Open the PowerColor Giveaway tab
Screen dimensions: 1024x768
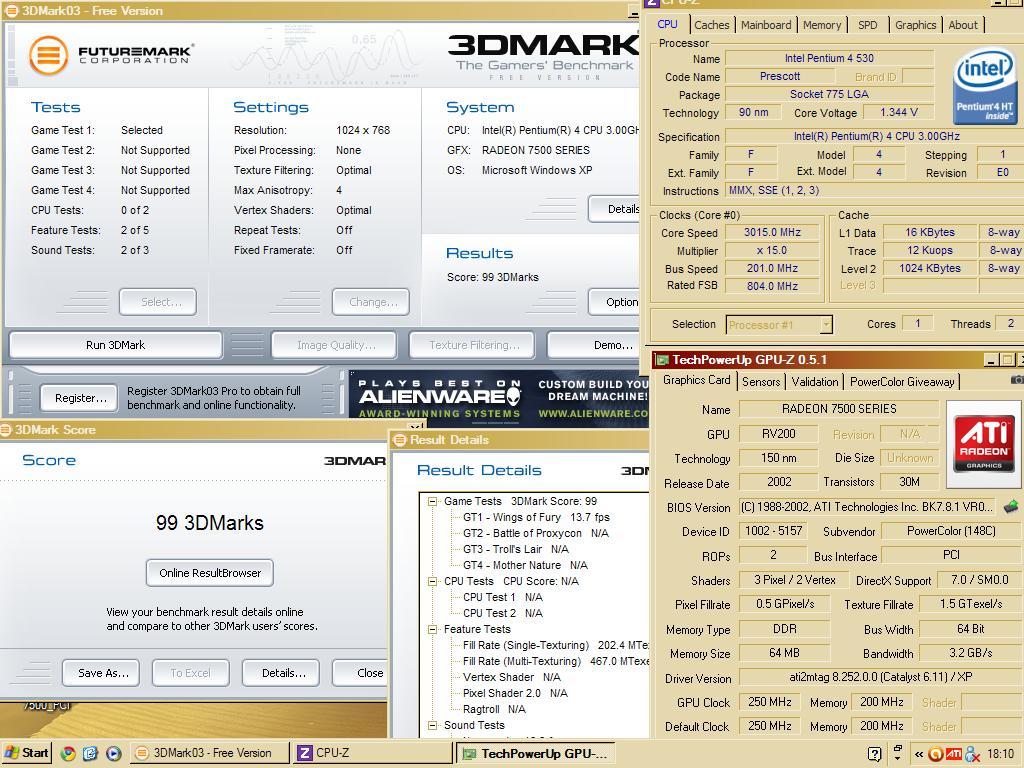click(901, 381)
